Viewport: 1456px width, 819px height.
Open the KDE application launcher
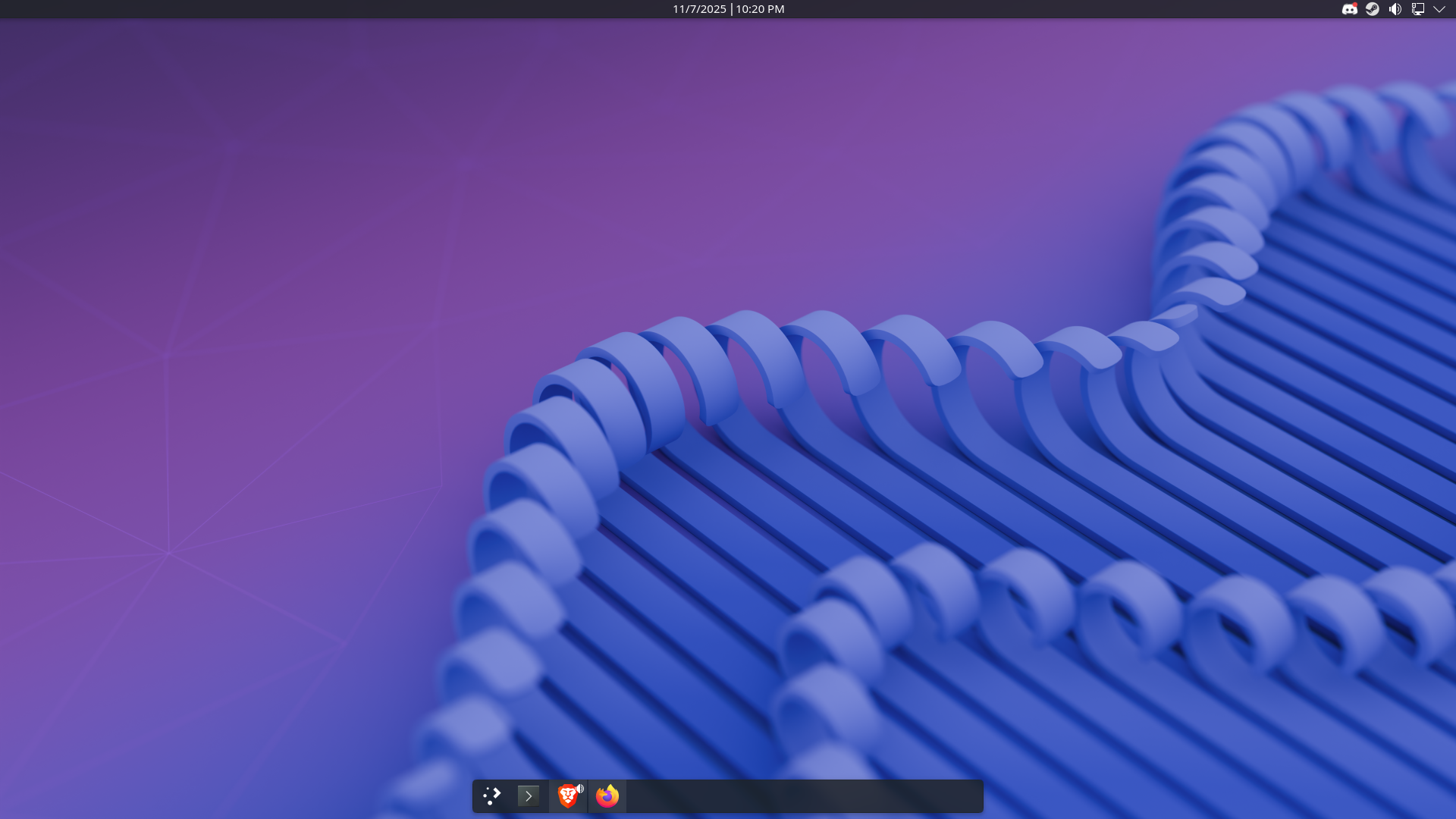tap(491, 795)
